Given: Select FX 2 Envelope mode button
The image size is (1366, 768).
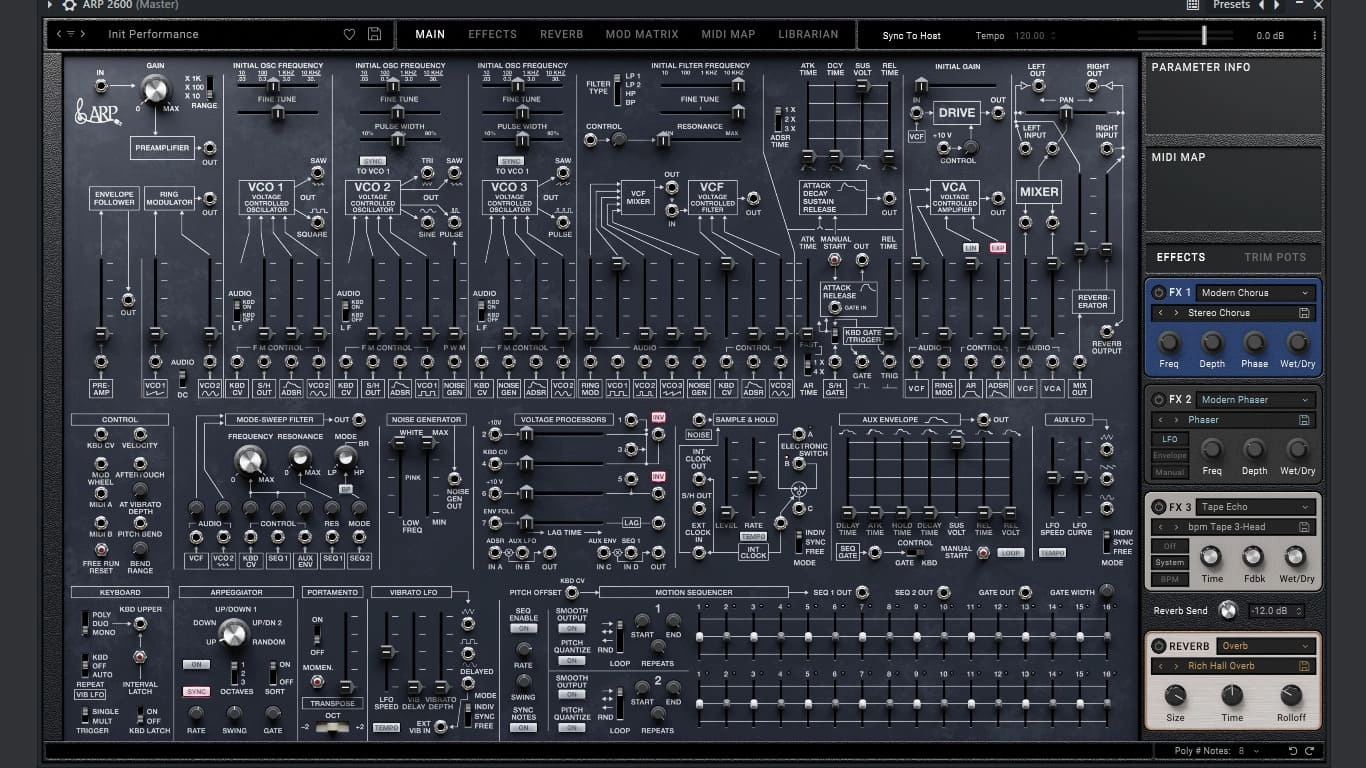Looking at the screenshot, I should pyautogui.click(x=1170, y=456).
